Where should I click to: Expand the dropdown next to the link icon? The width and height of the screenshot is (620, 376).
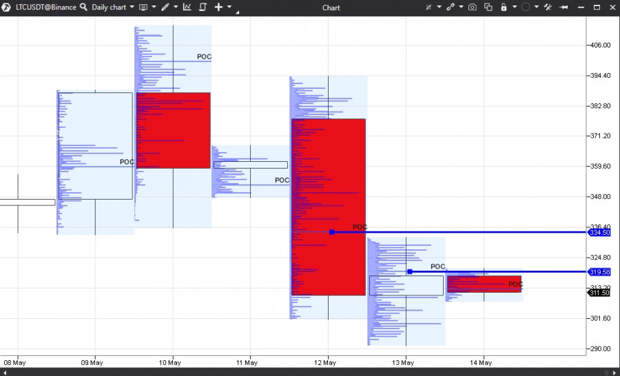click(x=461, y=7)
